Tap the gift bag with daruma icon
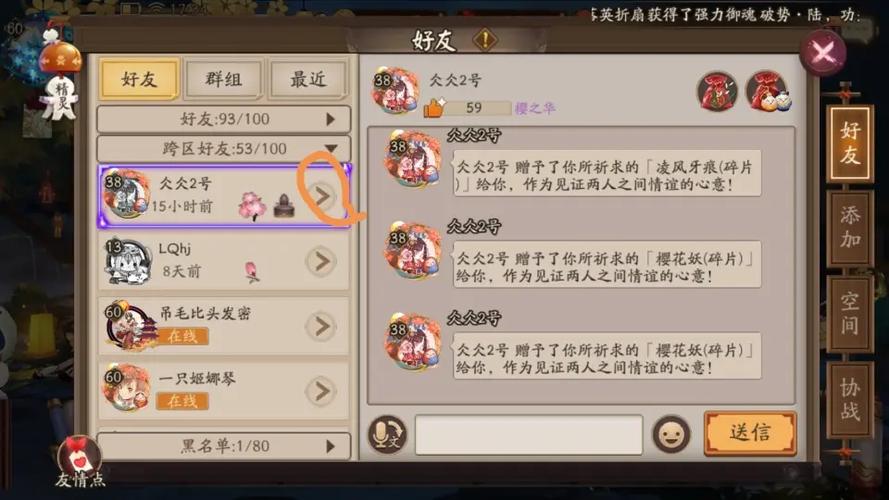The width and height of the screenshot is (889, 500). (768, 91)
